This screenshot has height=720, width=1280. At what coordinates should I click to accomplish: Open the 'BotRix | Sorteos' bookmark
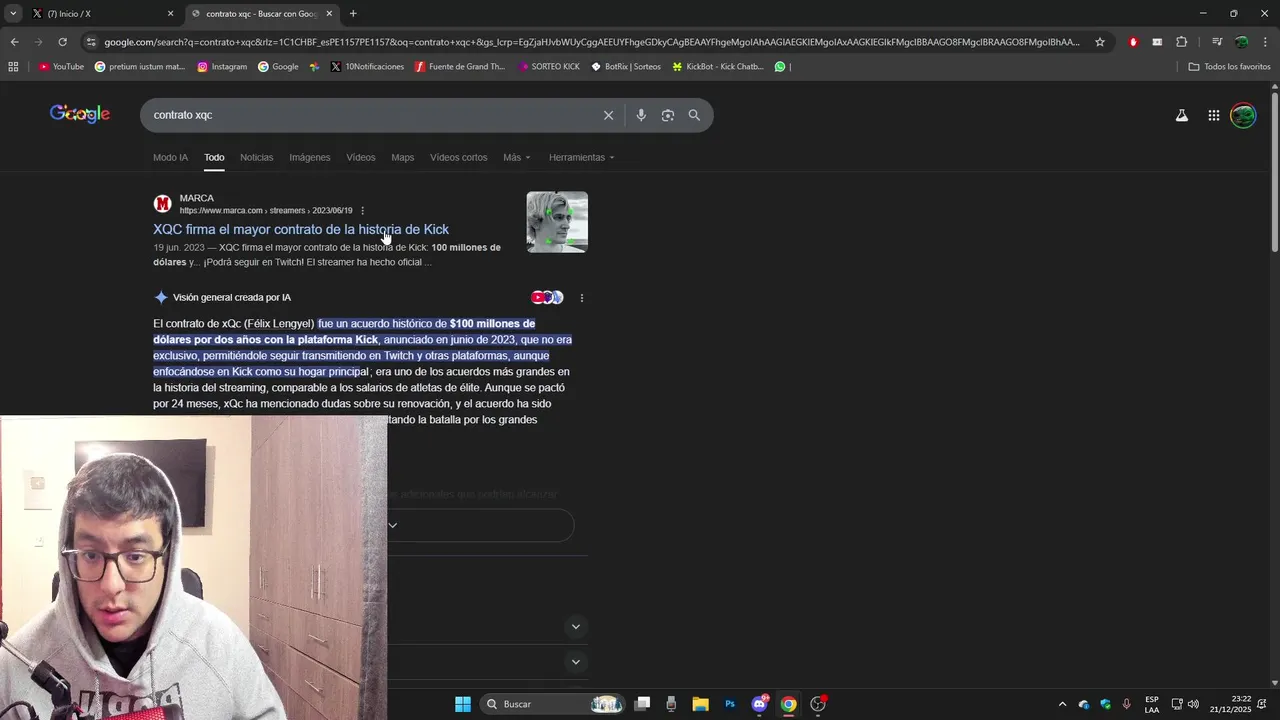tap(626, 67)
